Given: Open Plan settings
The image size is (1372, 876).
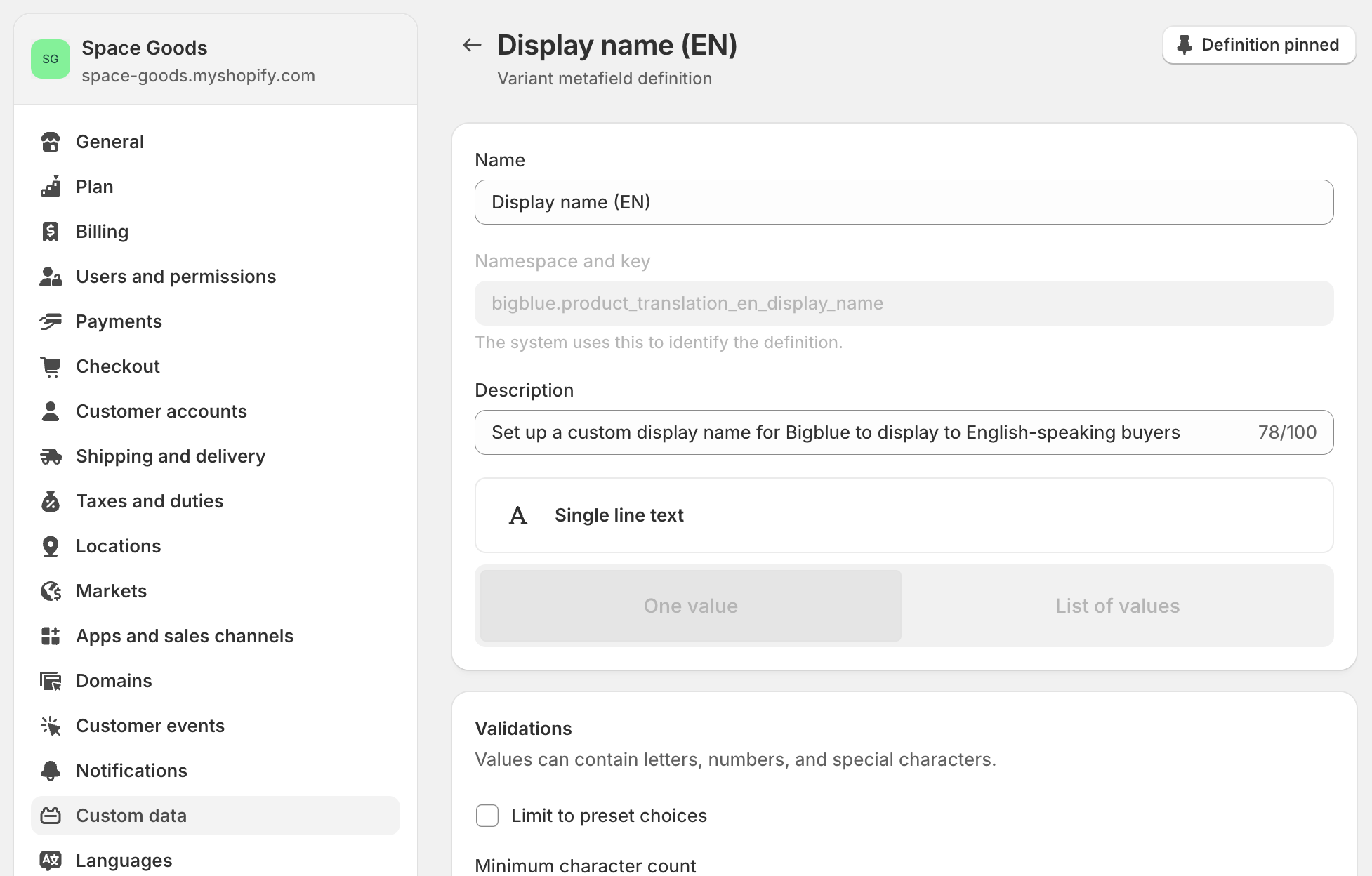Looking at the screenshot, I should point(216,187).
